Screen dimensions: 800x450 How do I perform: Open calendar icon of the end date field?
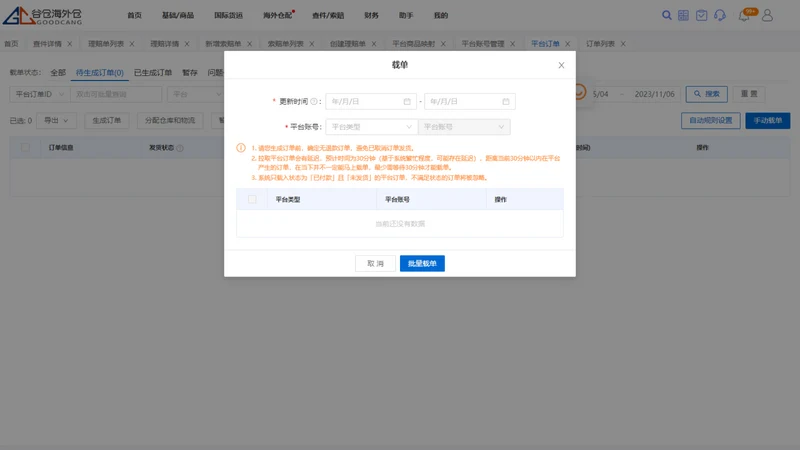(x=506, y=102)
